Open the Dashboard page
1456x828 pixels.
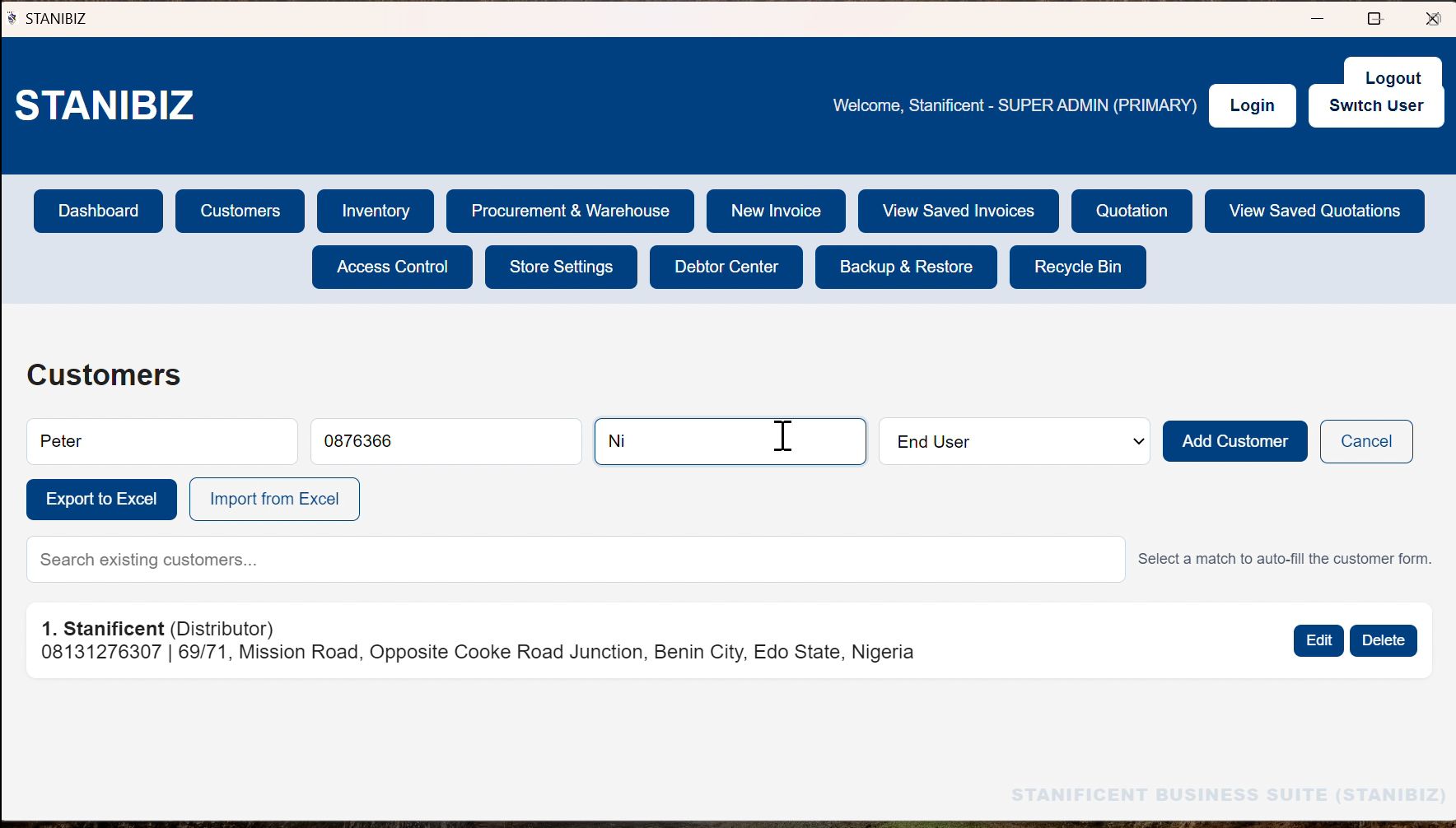click(x=98, y=211)
